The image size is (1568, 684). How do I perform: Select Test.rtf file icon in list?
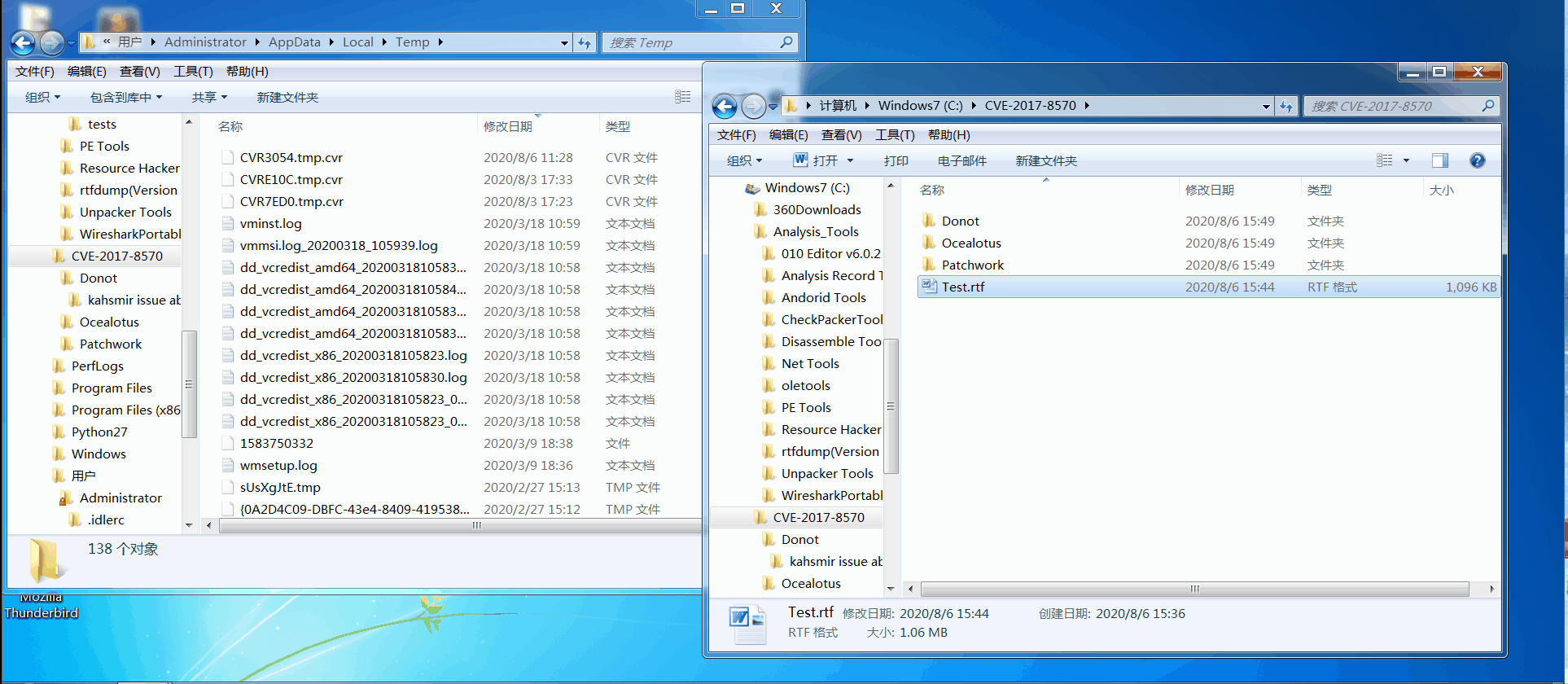pyautogui.click(x=929, y=287)
